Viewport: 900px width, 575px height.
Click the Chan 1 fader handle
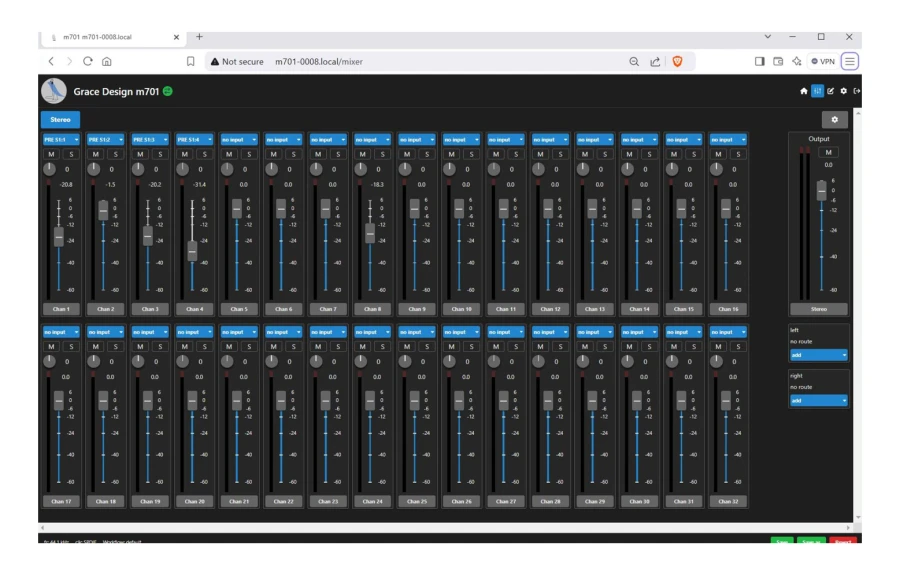pos(59,236)
